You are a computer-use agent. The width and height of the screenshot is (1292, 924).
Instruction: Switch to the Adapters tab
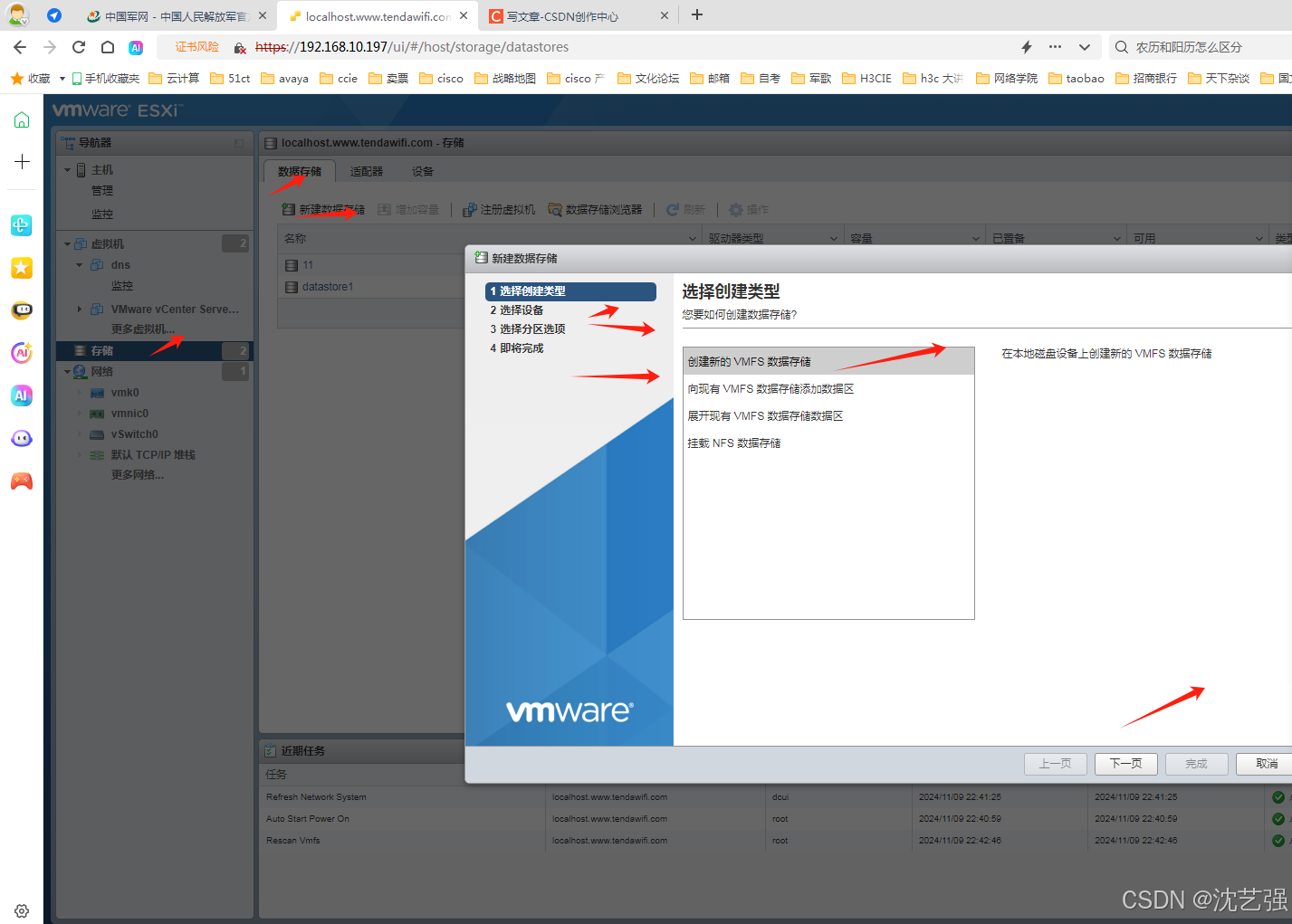367,172
